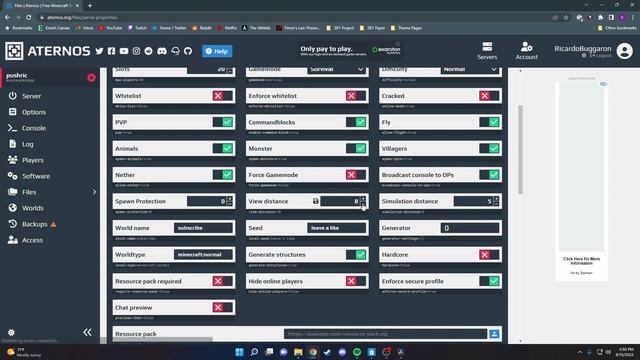The width and height of the screenshot is (640, 360).
Task: Open Aternos Twitter social icon
Action: [99, 51]
